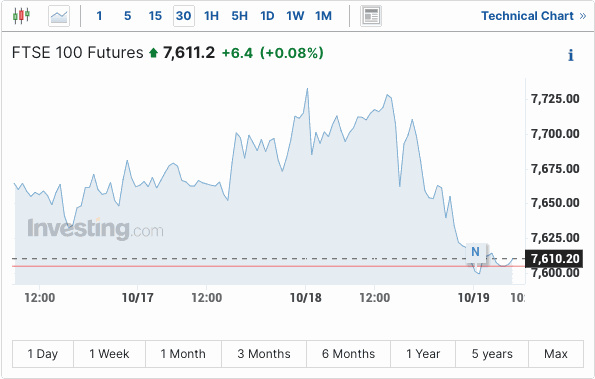Viewport: 595px width, 379px height.
Task: Show the 1 Day range
Action: [x=43, y=354]
